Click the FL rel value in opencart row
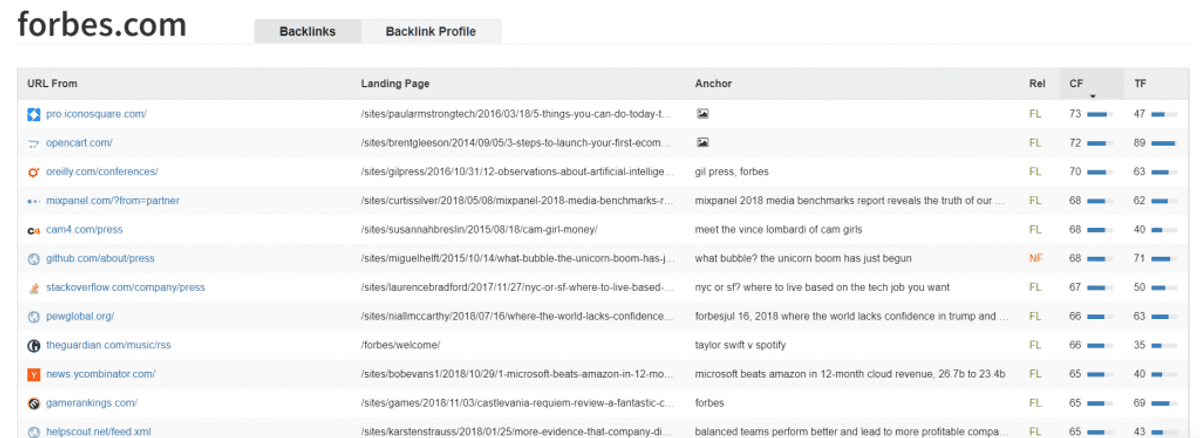Screen dimensions: 1200x438 point(1035,143)
